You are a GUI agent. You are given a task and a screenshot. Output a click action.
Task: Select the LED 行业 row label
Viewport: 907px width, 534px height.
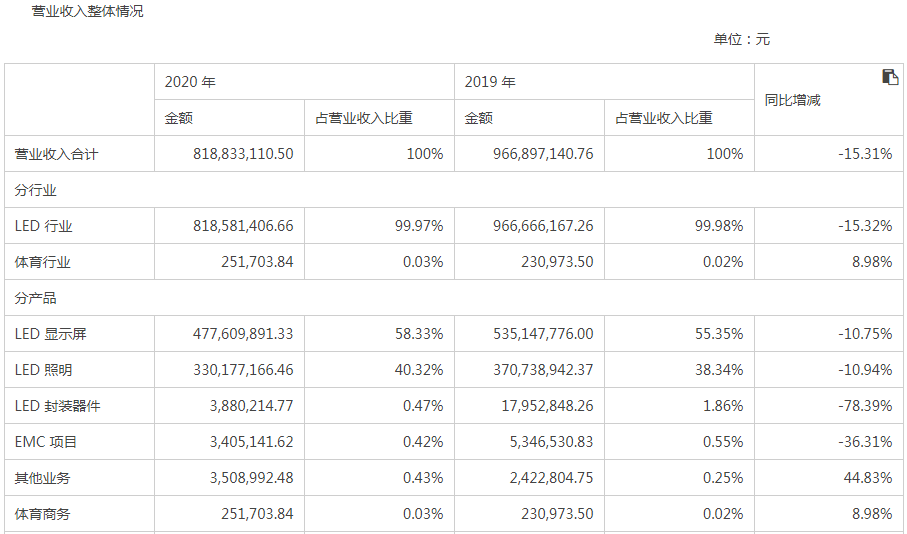(44, 226)
